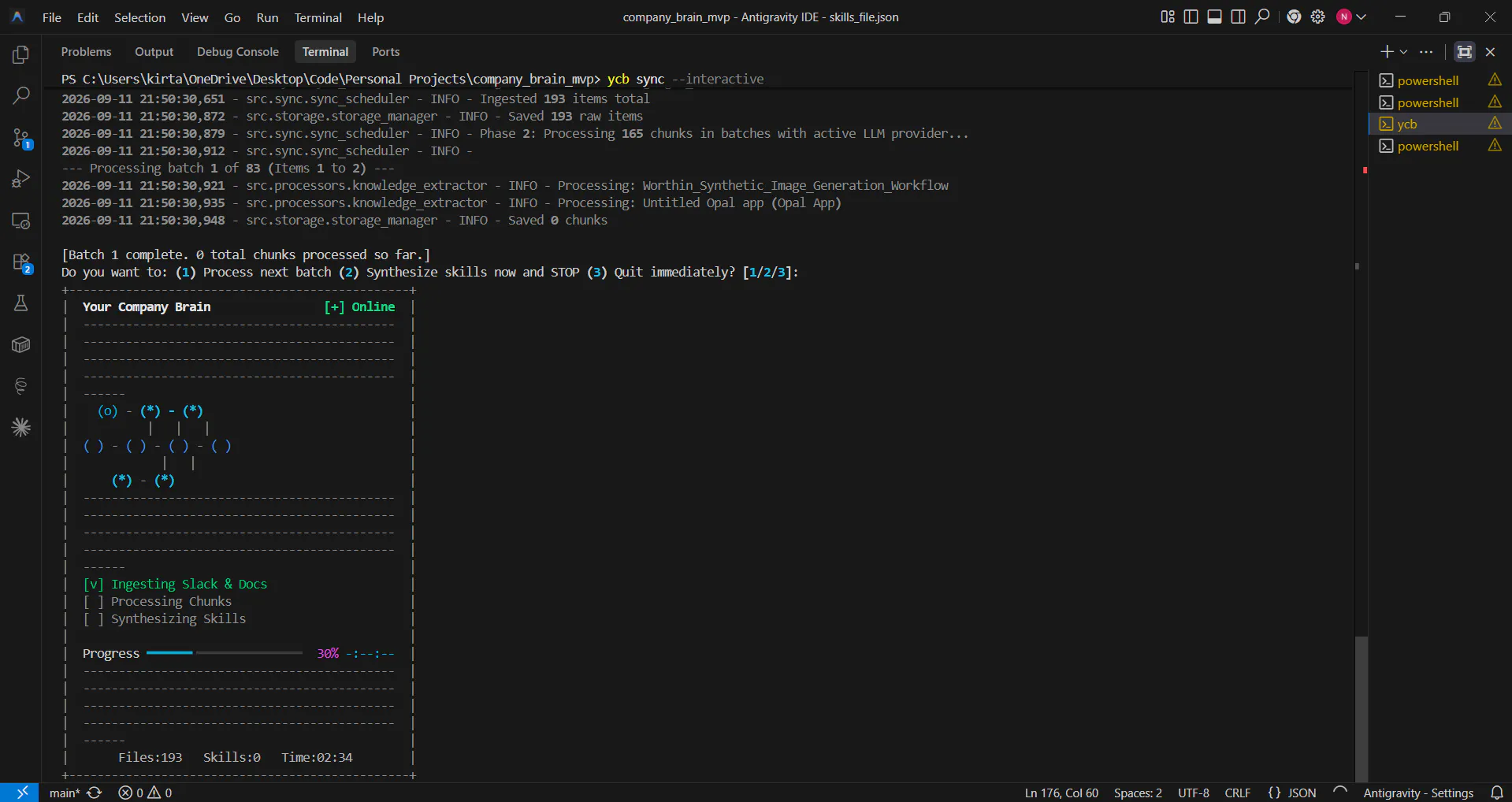Click the terminal vertical scrollbar thumb
Viewport: 1512px width, 802px height.
(1361, 707)
